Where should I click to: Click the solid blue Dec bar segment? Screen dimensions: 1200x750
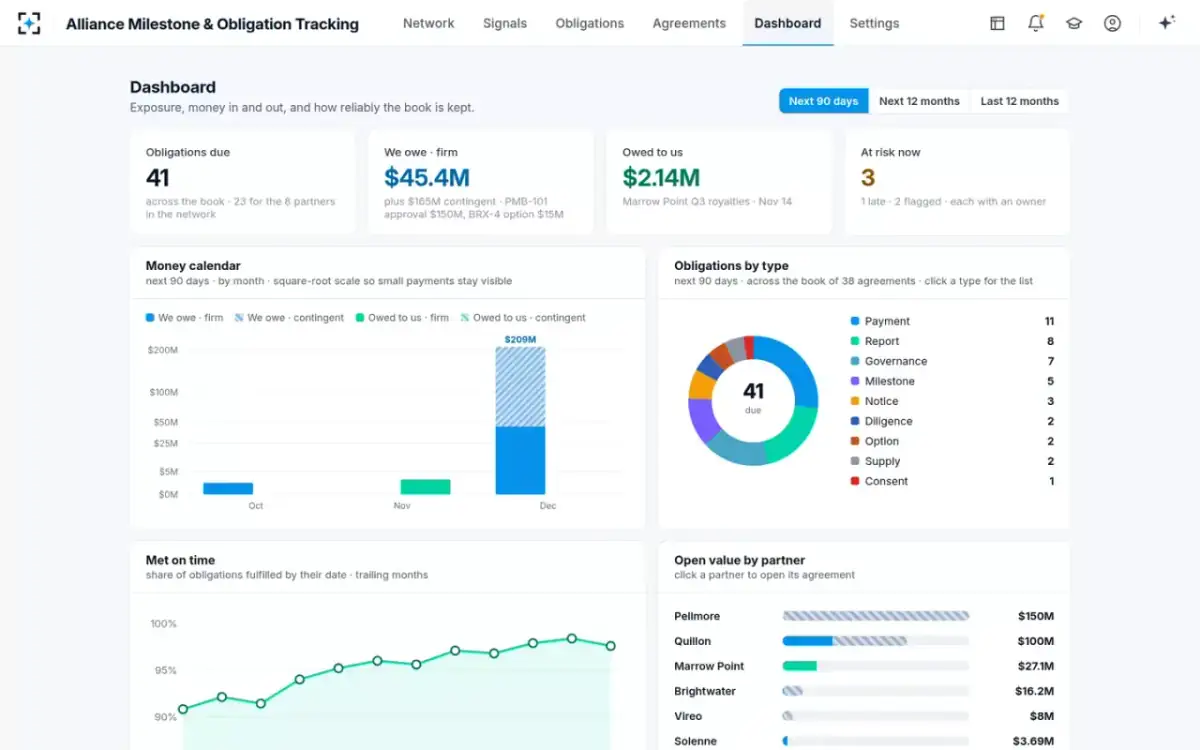coord(521,461)
